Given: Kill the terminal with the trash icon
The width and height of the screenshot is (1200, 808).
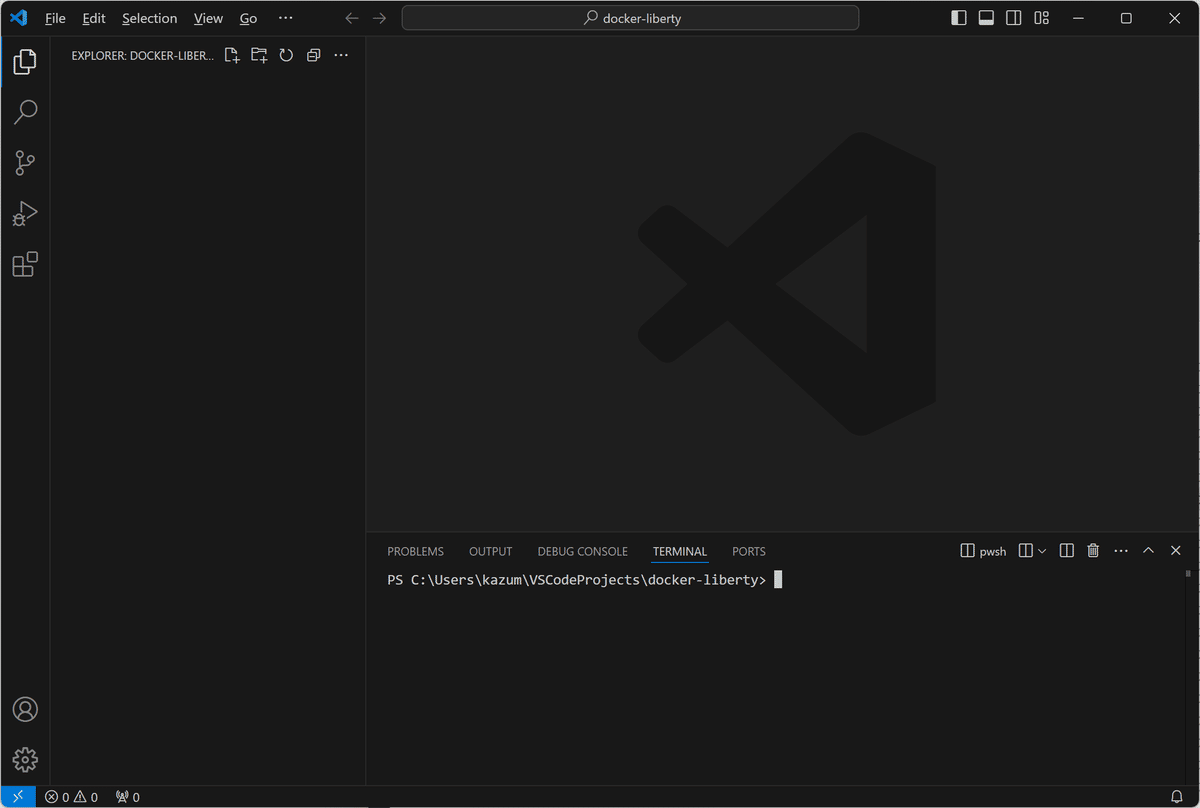Looking at the screenshot, I should (1093, 551).
